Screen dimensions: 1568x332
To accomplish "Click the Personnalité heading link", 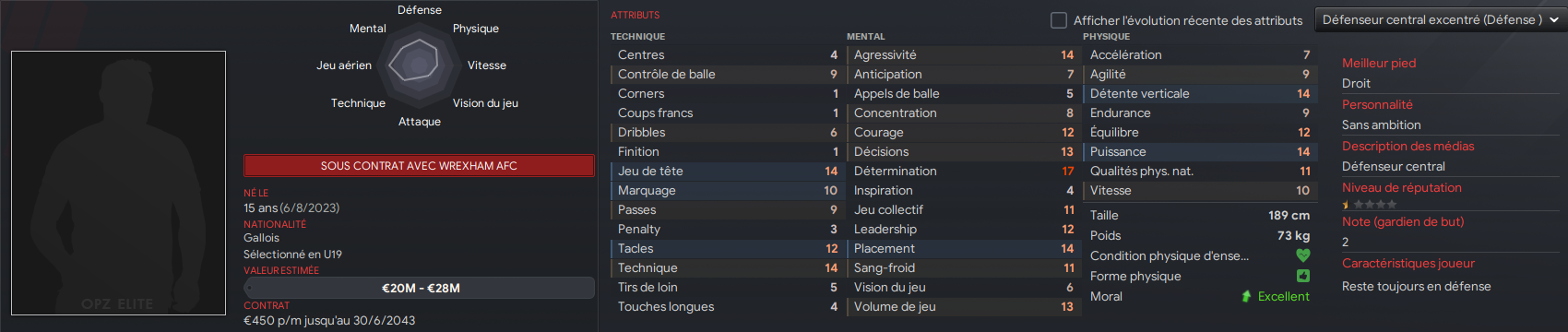I will (x=1377, y=104).
